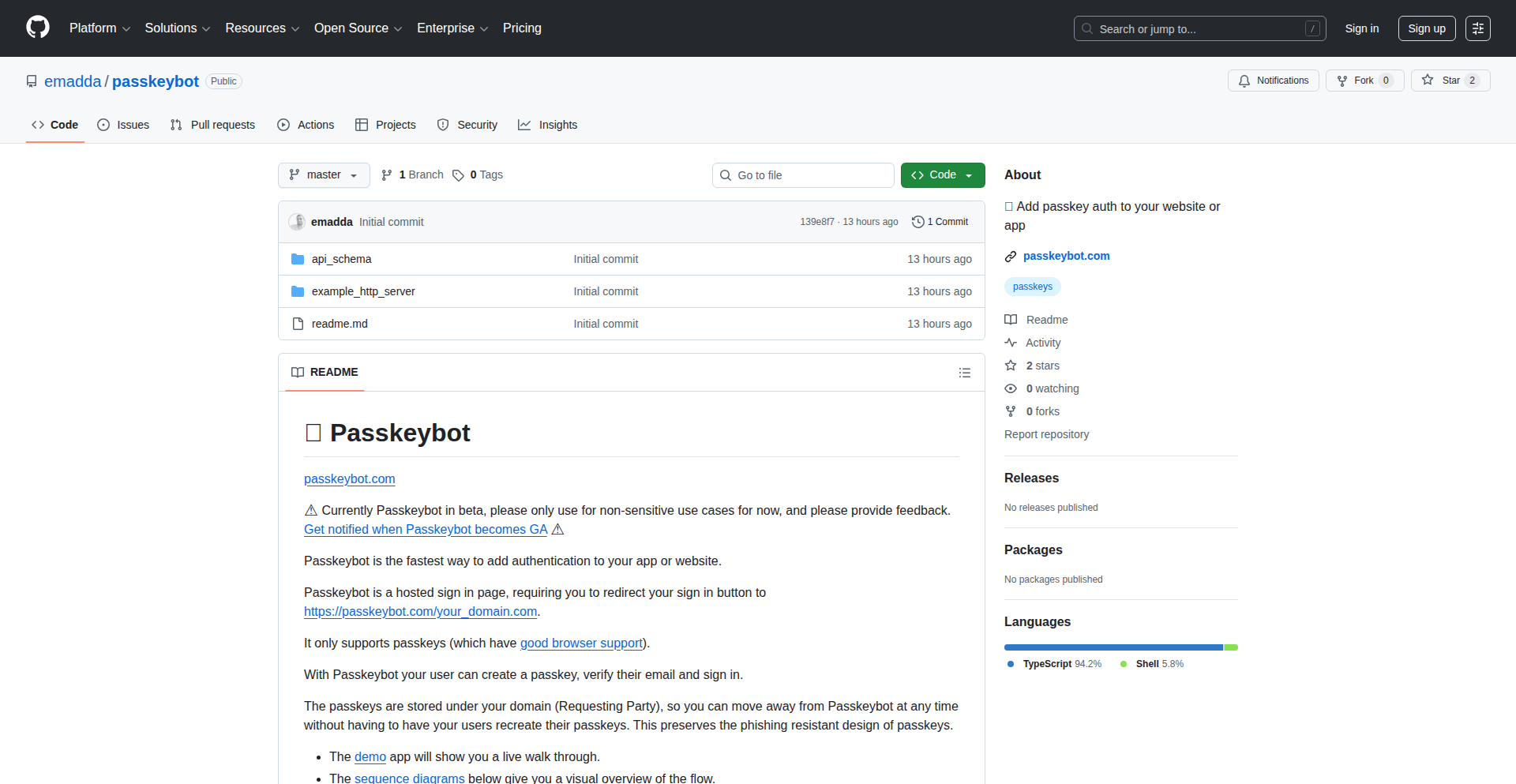The width and height of the screenshot is (1516, 784).
Task: Open the master branch selector
Action: point(323,174)
